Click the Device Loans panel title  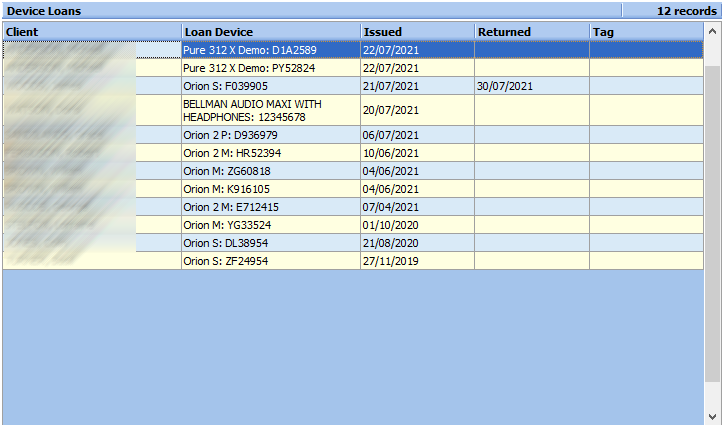click(44, 11)
